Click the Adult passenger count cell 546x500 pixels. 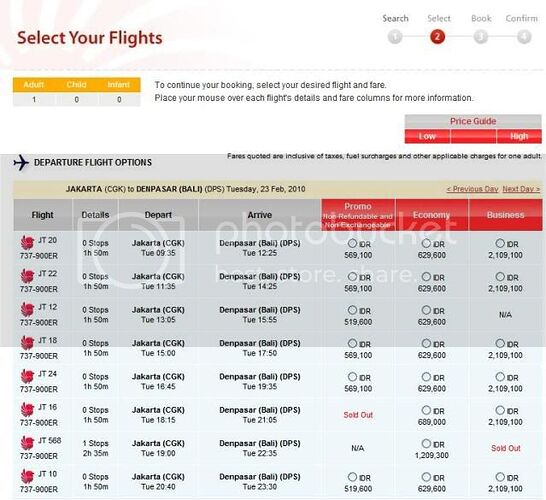point(34,100)
